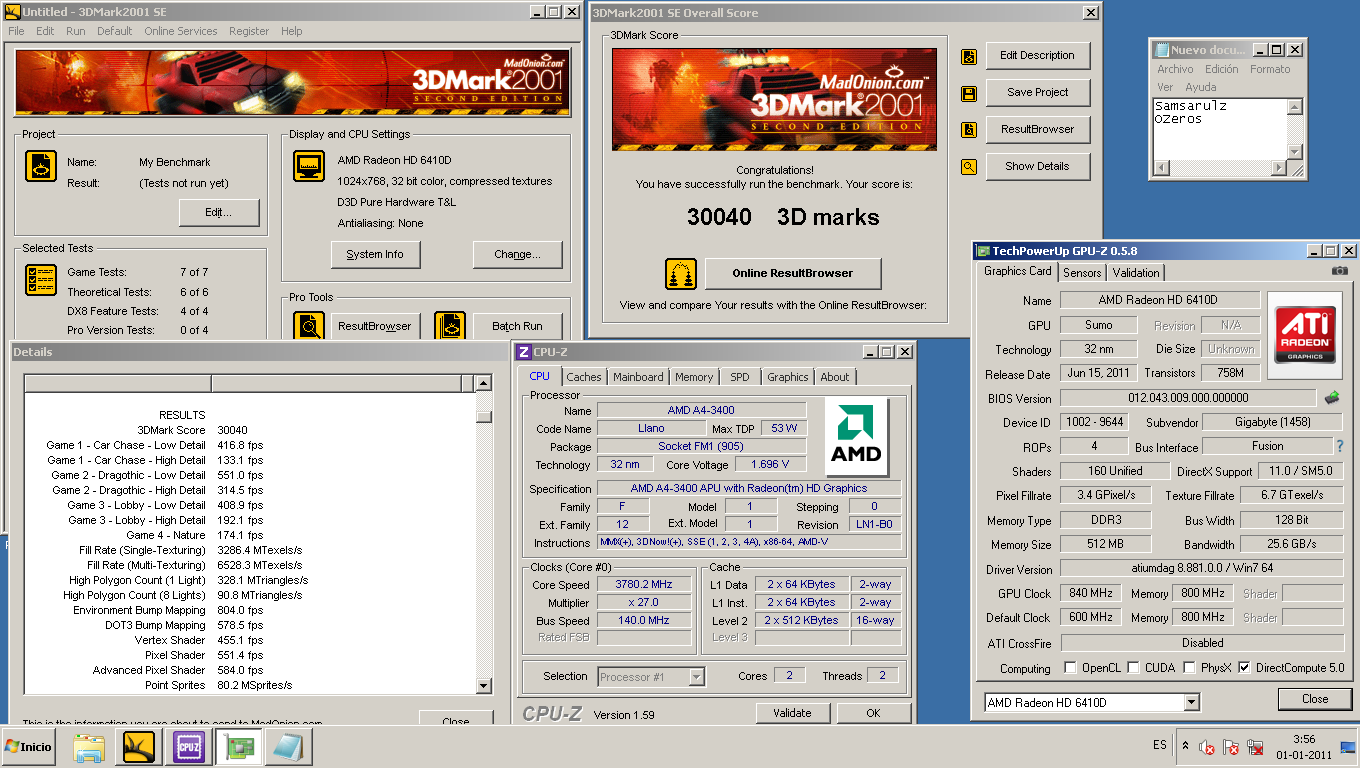The height and width of the screenshot is (768, 1360).
Task: Click the Details list scroll down arrow
Action: pyautogui.click(x=484, y=686)
